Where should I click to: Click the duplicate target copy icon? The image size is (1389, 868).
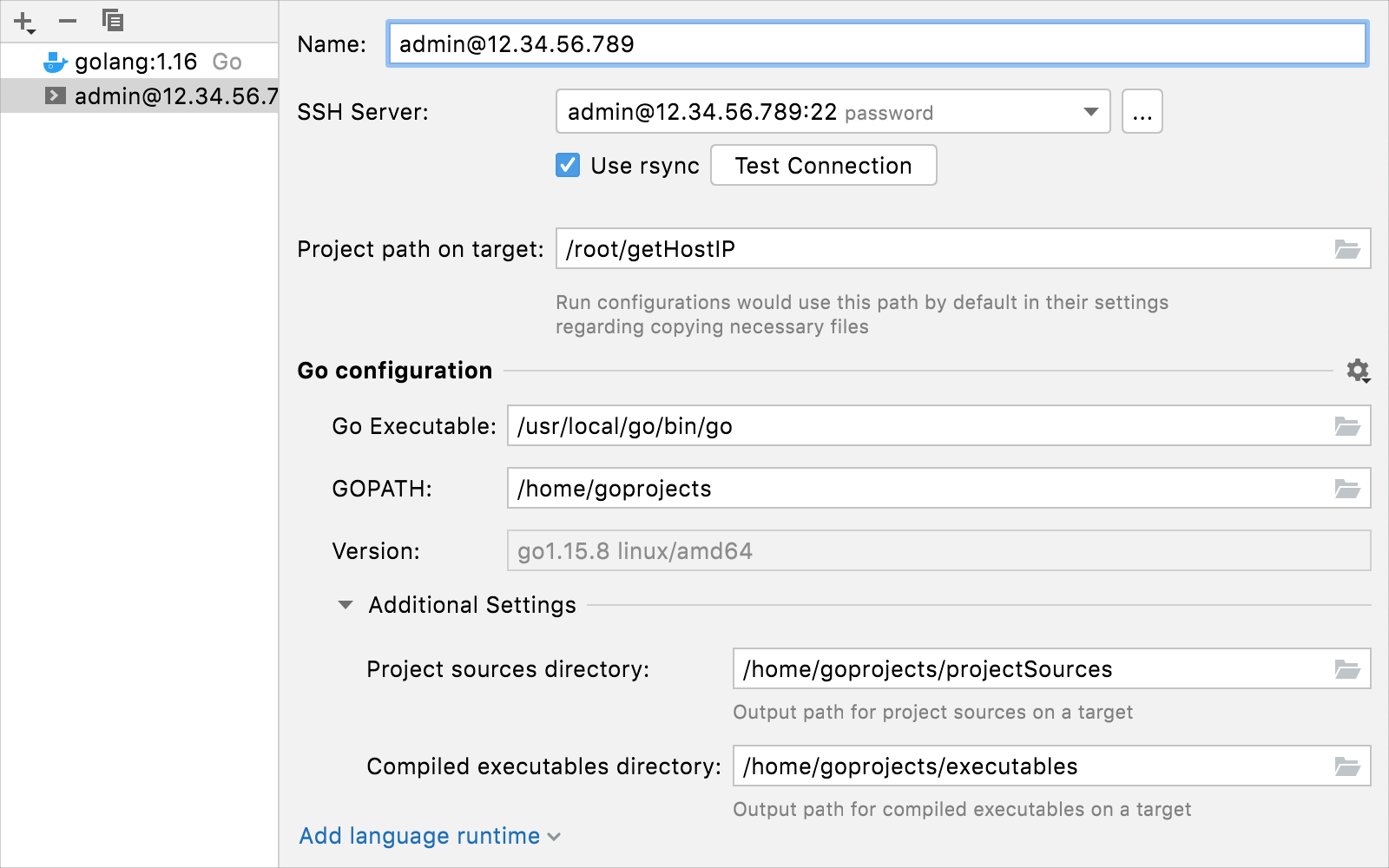coord(113,20)
